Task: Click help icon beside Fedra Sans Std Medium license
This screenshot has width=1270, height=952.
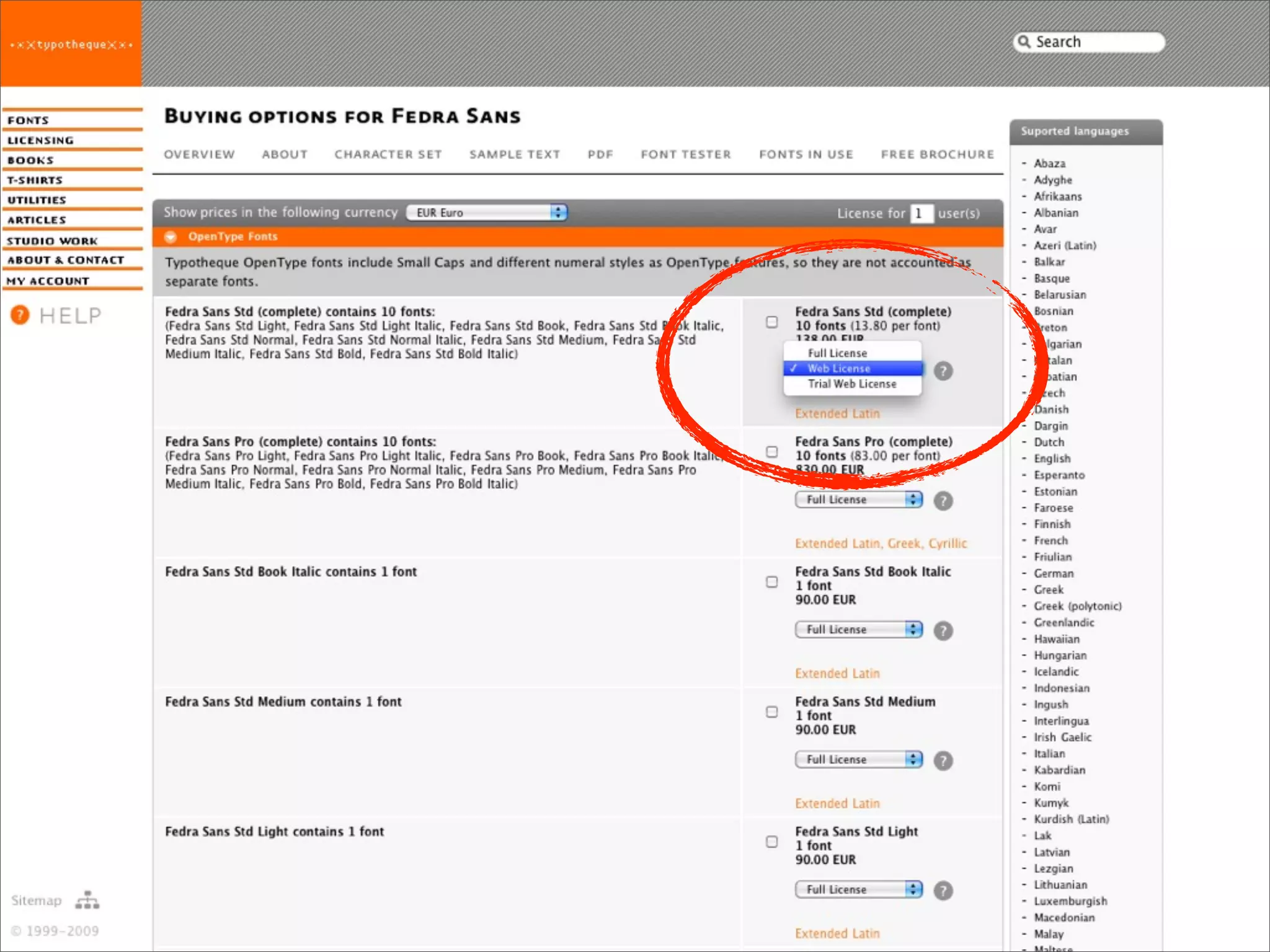Action: [x=943, y=760]
